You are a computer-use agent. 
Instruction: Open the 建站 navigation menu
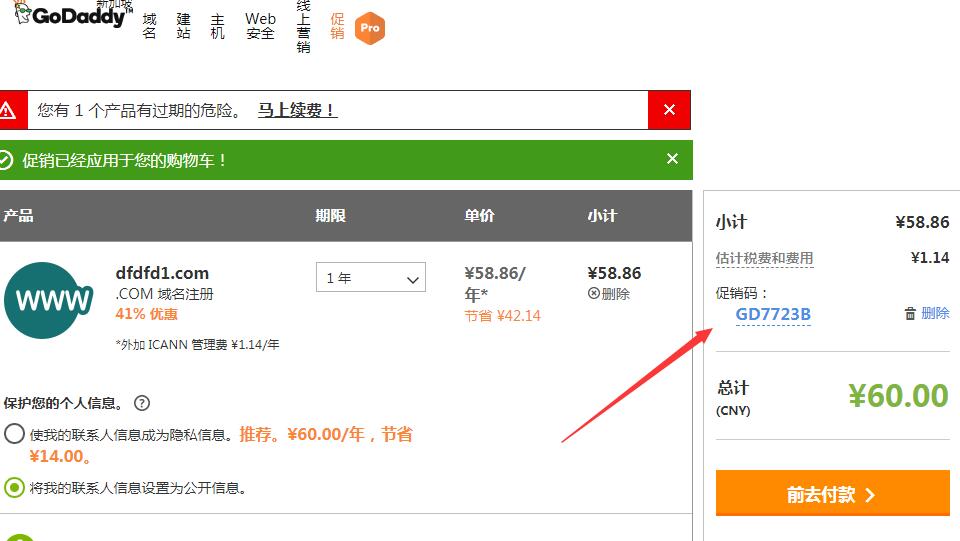[184, 26]
